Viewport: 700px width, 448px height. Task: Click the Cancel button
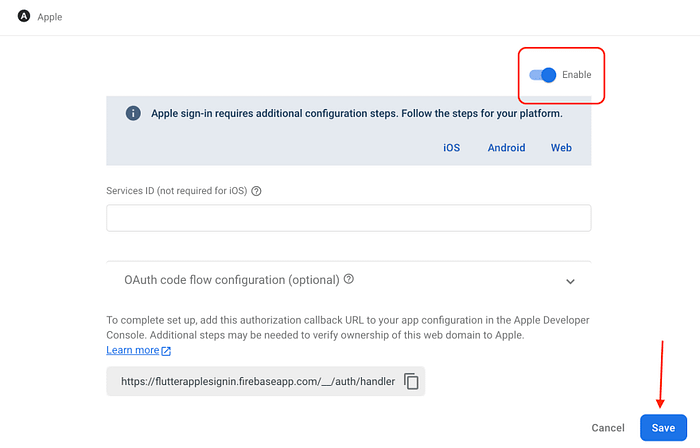[x=608, y=428]
